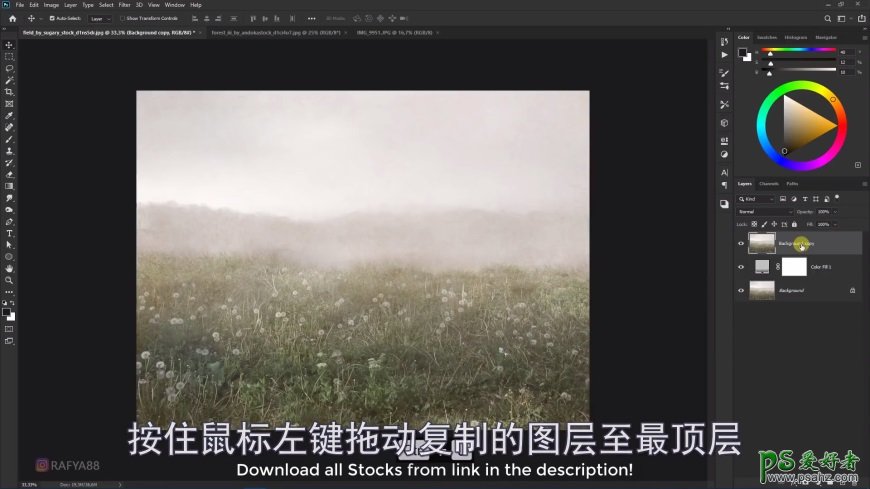Select the Smudge tool

pos(9,198)
